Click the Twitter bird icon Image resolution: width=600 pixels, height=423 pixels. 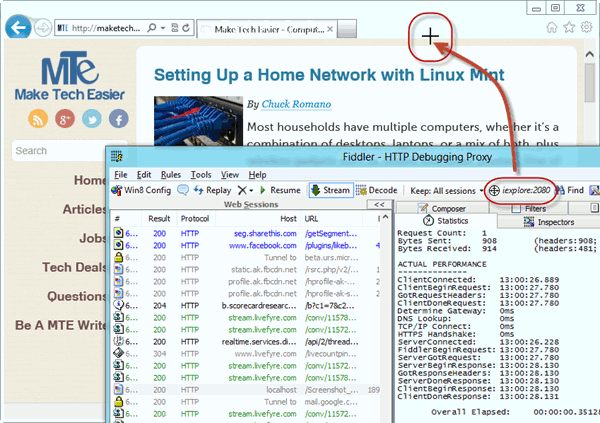pyautogui.click(x=92, y=119)
